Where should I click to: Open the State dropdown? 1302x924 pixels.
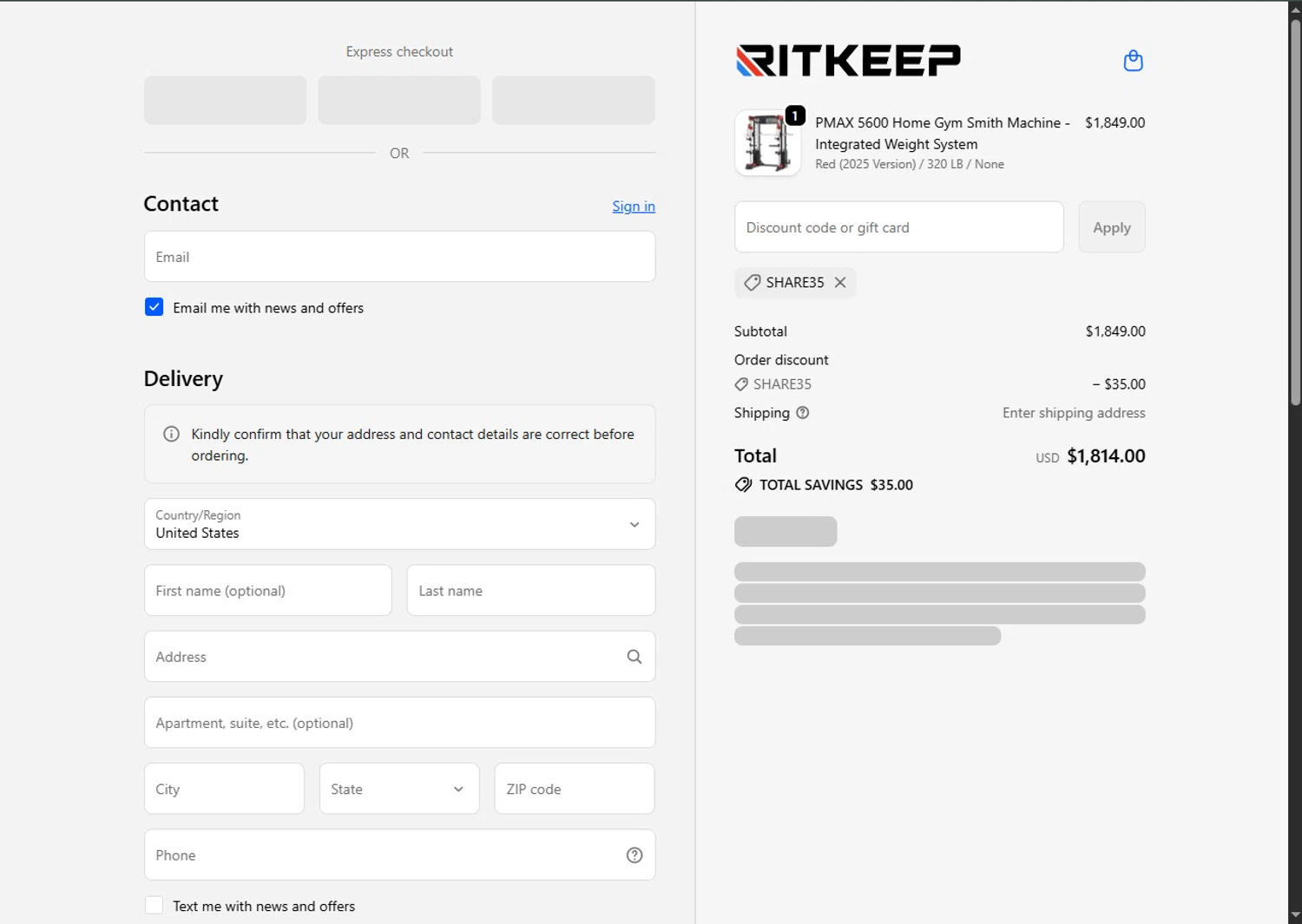click(x=399, y=789)
